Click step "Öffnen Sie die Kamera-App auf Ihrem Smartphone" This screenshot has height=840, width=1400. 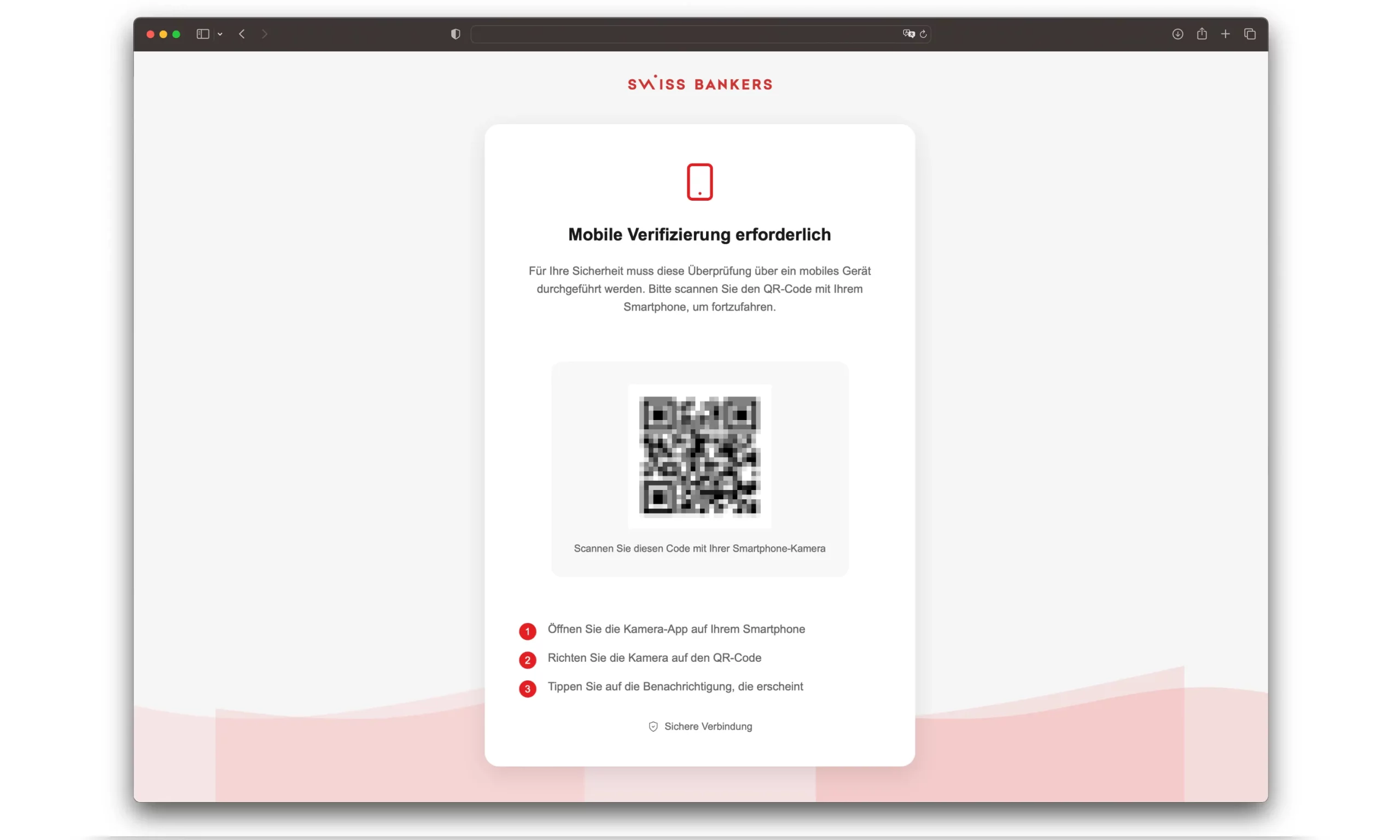pyautogui.click(x=676, y=629)
